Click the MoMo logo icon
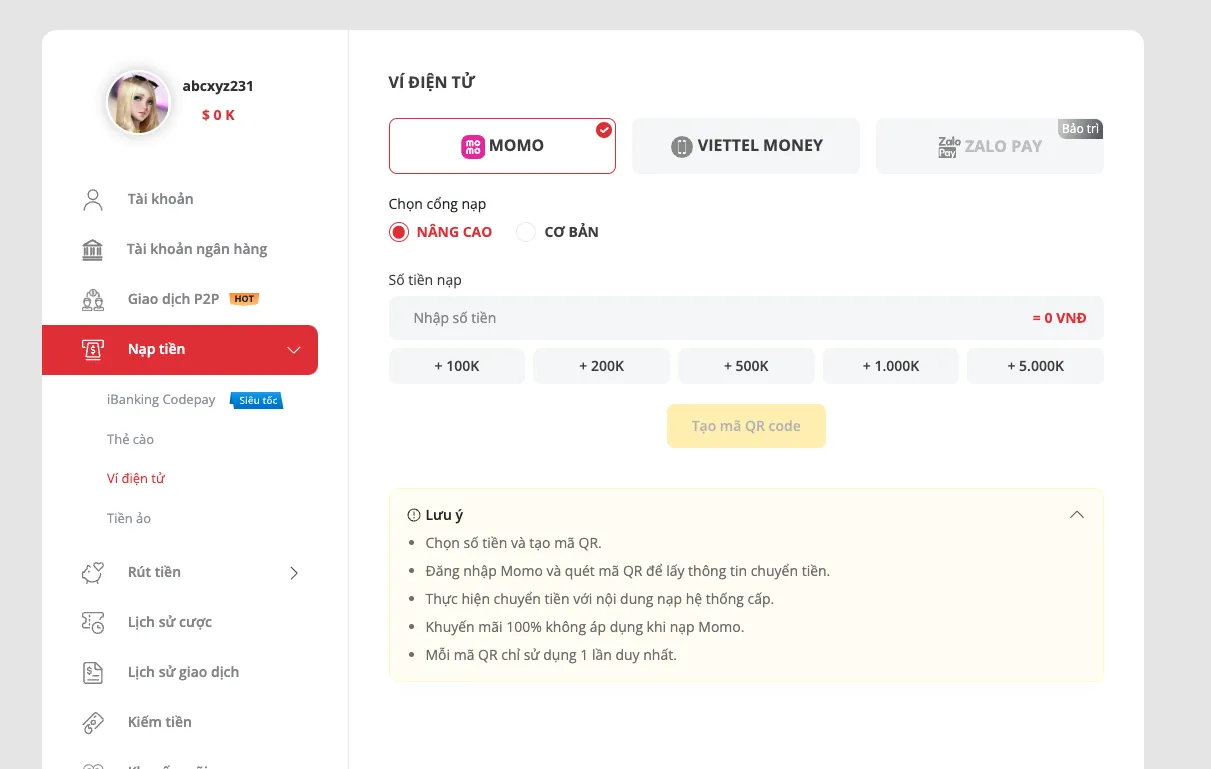The width and height of the screenshot is (1211, 769). tap(473, 146)
